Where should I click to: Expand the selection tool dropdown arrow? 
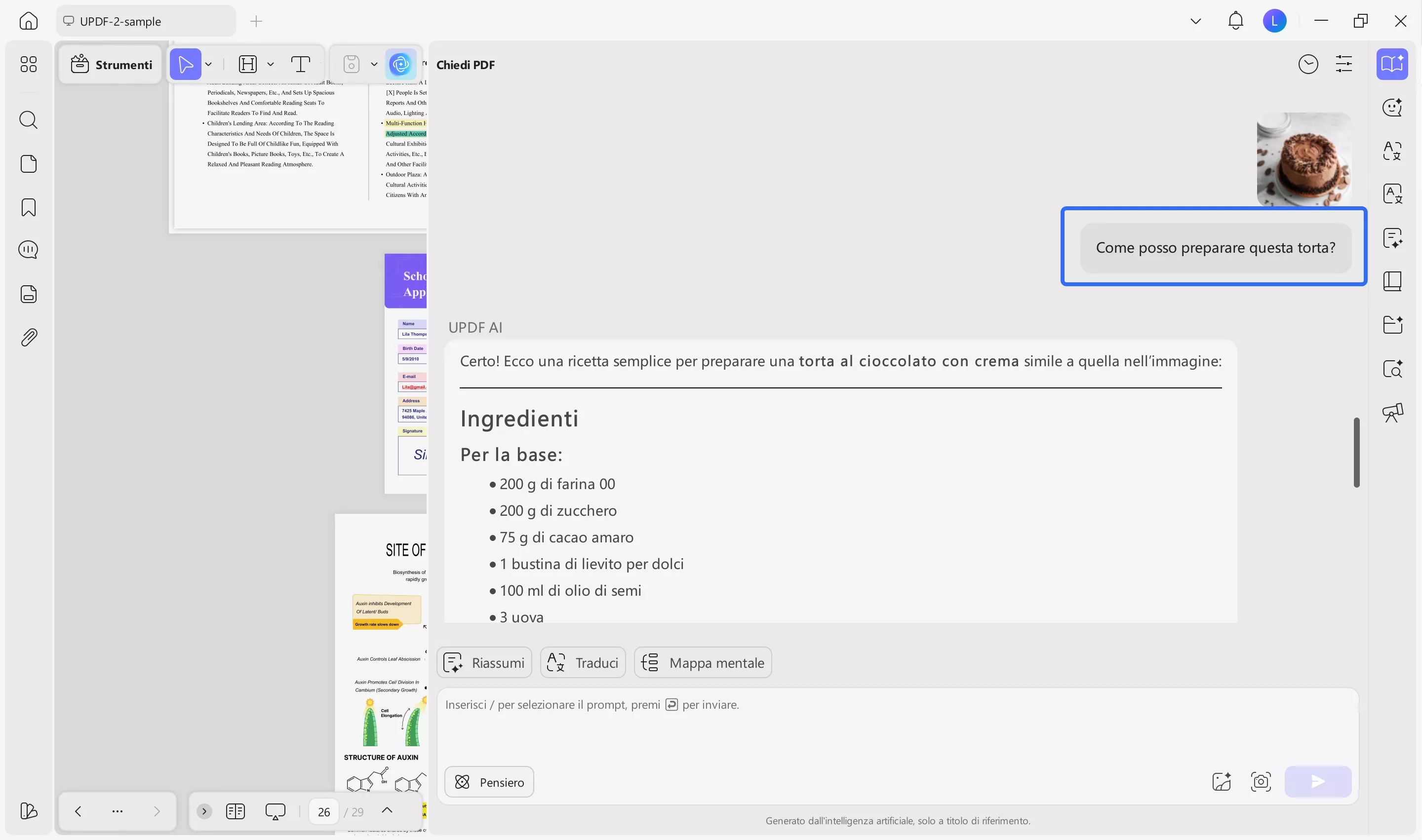(209, 65)
